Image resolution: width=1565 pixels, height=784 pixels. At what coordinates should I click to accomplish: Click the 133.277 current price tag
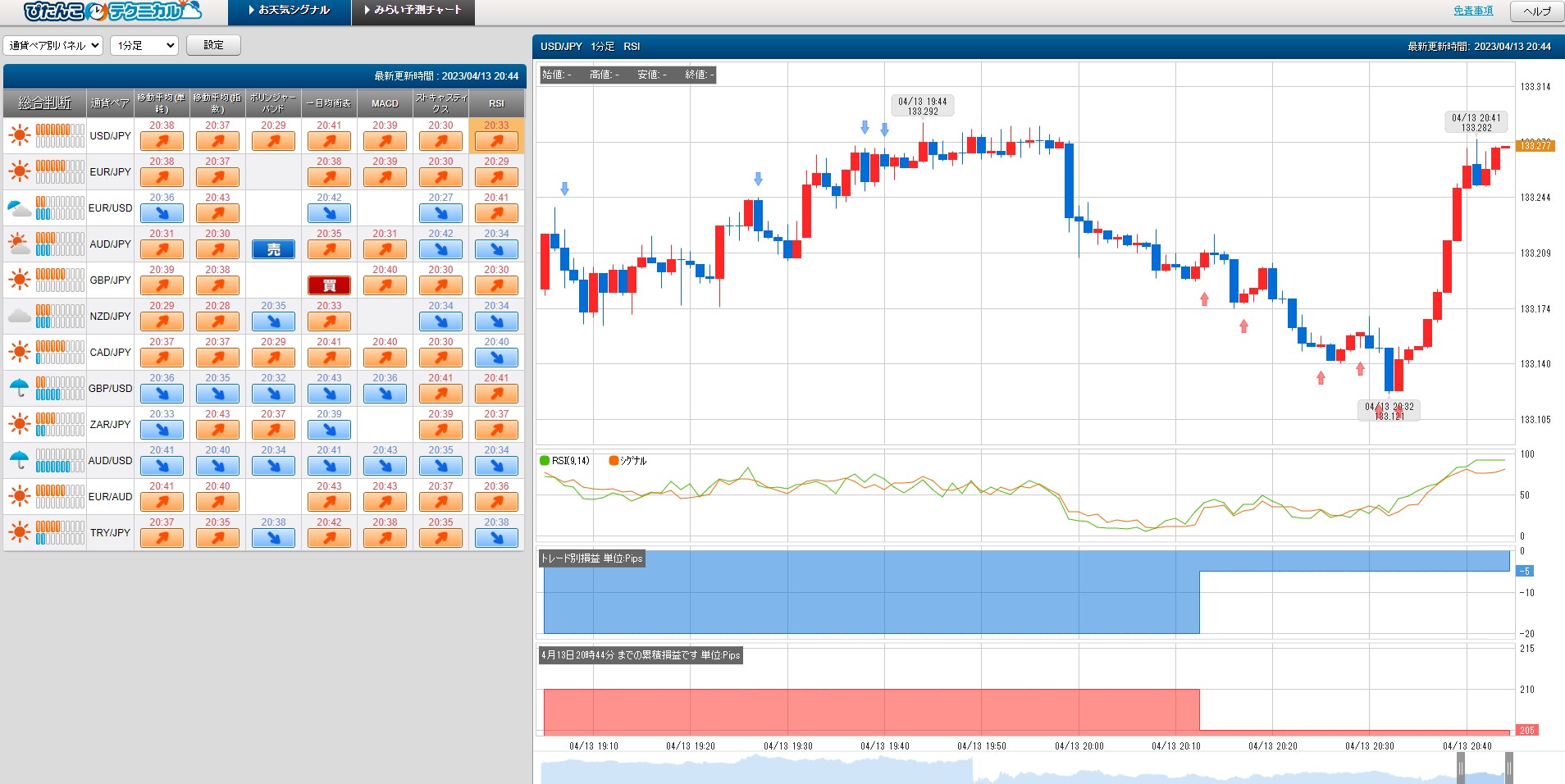pos(1535,145)
